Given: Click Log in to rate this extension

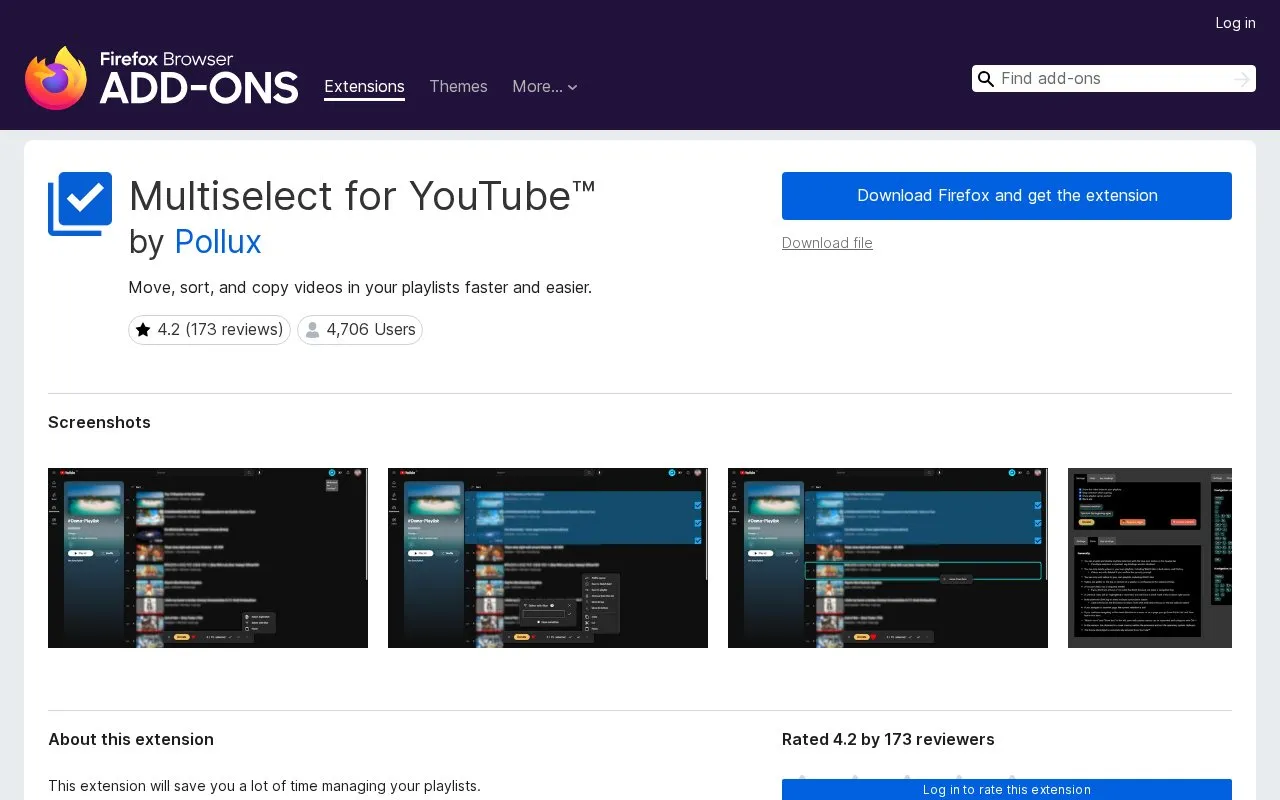Looking at the screenshot, I should coord(1007,789).
